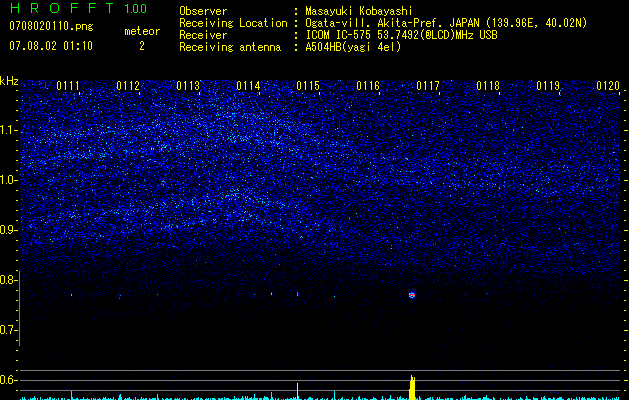
Task: Click the Receiver label
Action: pos(203,35)
